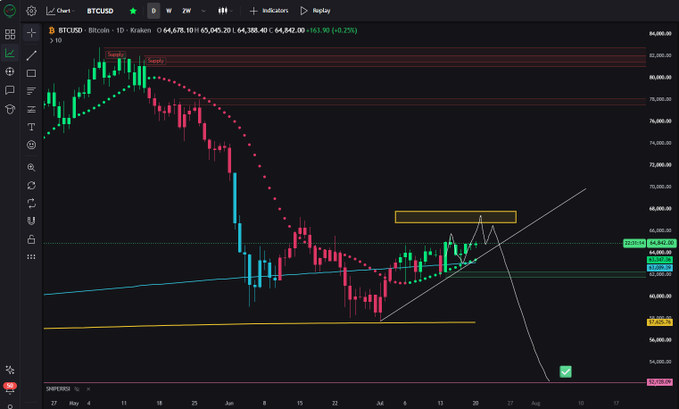Select the volume profile bars tool
Image resolution: width=679 pixels, height=409 pixels.
point(31,91)
